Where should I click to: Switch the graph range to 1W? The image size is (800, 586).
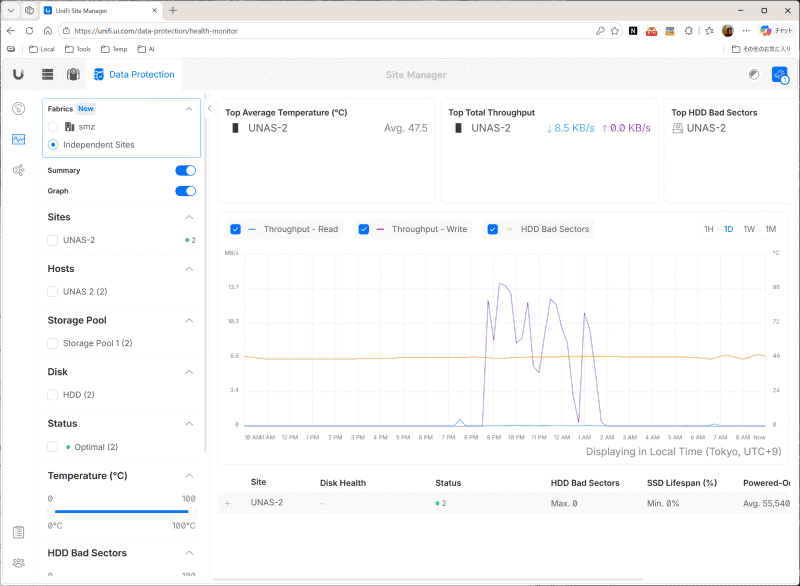click(749, 229)
